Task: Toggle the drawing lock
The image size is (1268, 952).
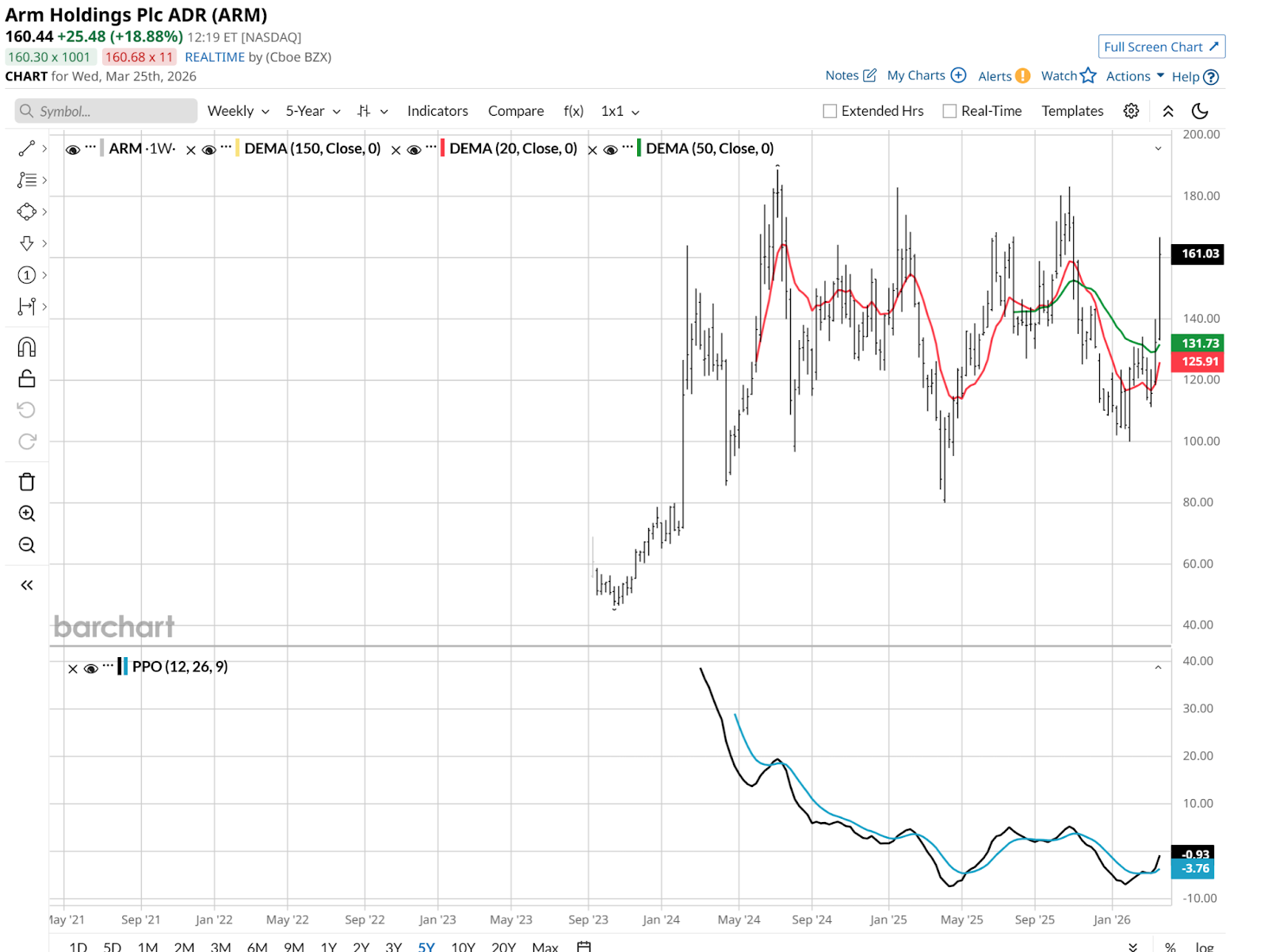Action: coord(27,379)
